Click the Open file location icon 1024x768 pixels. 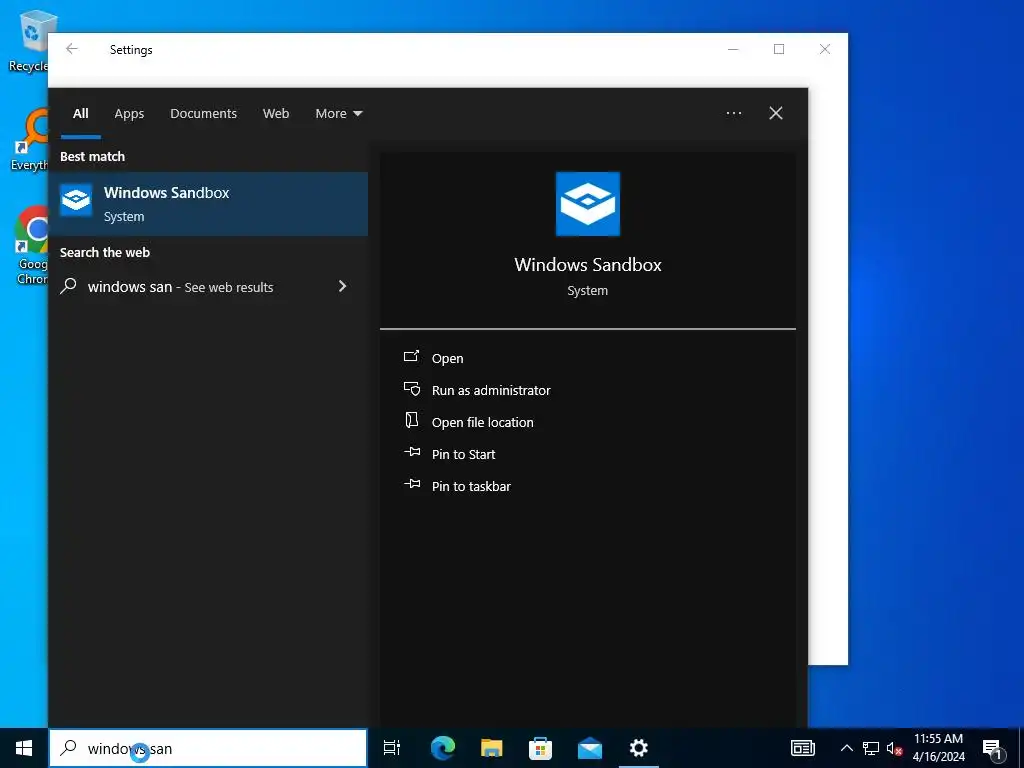pyautogui.click(x=411, y=420)
